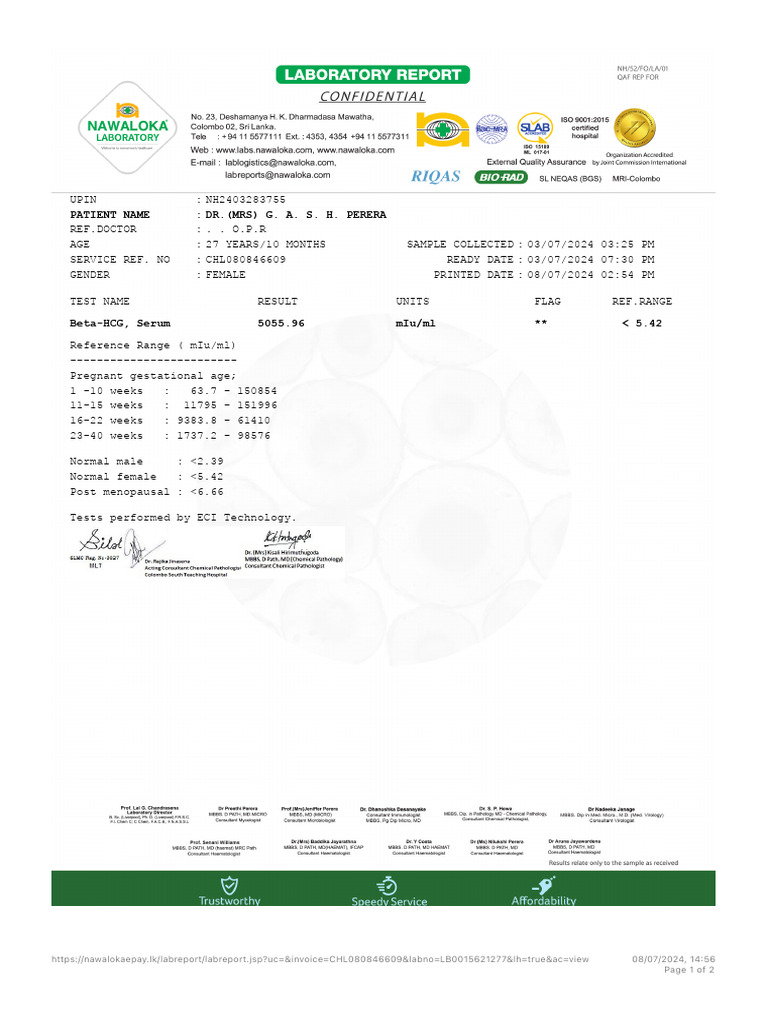Click 'External Quality Assurance' label
Viewport: 768px width, 1024px height.
click(536, 162)
